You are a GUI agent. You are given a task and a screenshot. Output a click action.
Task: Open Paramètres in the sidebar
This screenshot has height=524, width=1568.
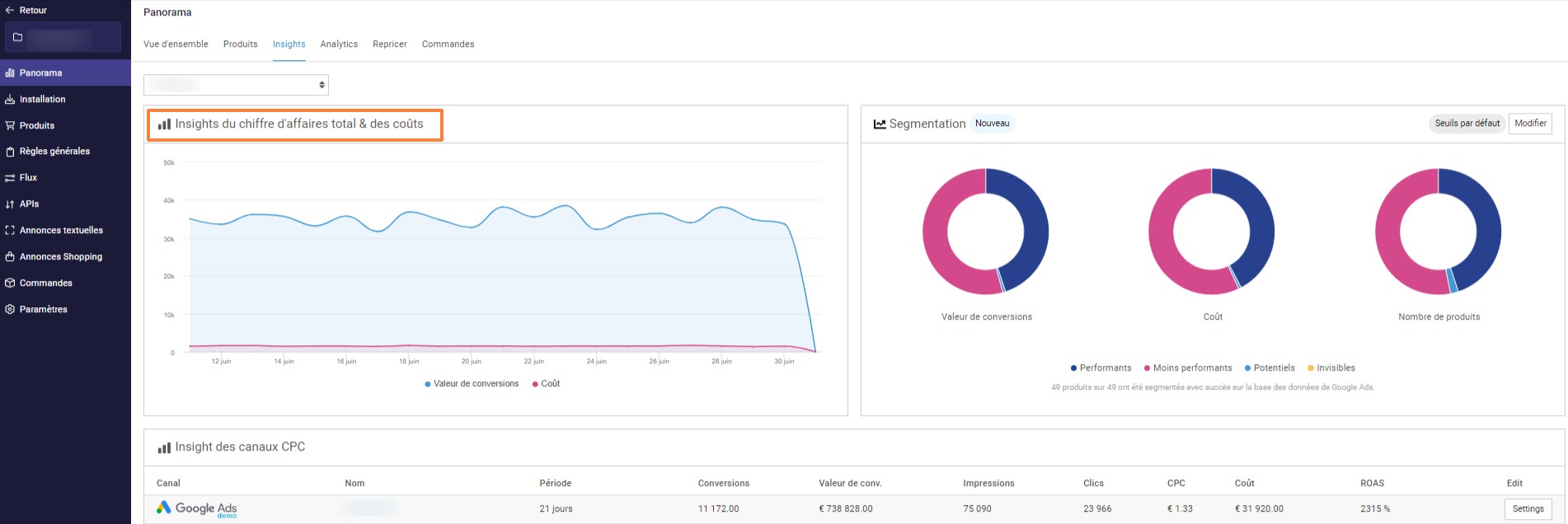point(65,309)
